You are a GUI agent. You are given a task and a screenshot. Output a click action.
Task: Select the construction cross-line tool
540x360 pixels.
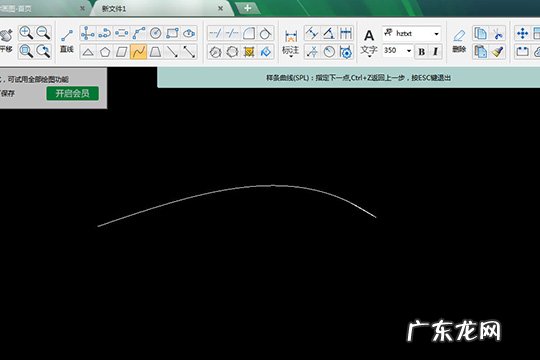[x=88, y=33]
